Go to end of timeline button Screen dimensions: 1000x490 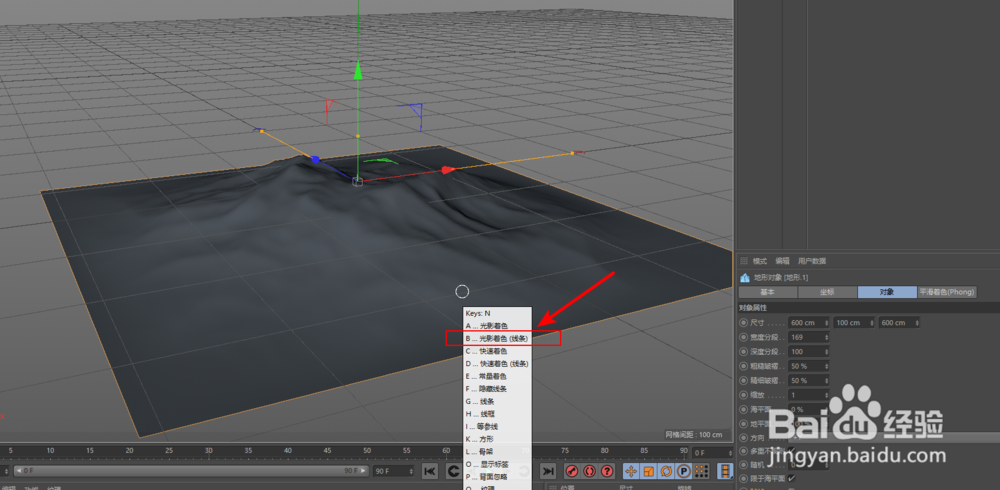click(547, 471)
